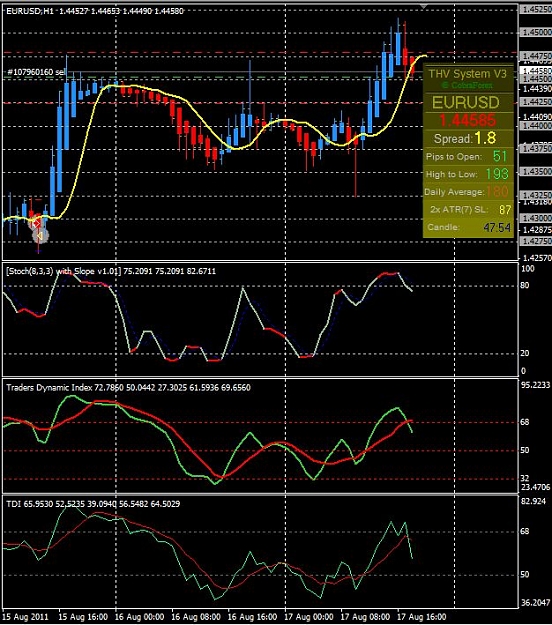The image size is (552, 625).
Task: Click the chart shift triangle marker at top
Action: (424, 6)
